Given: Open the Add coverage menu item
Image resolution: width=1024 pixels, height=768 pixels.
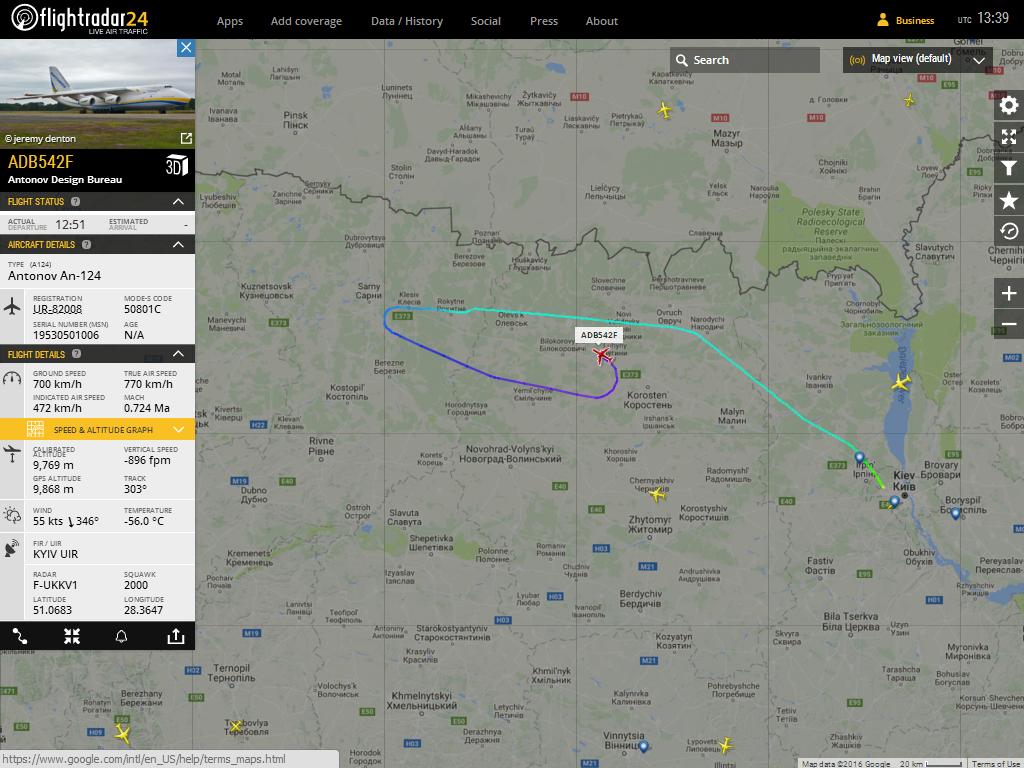Looking at the screenshot, I should point(306,21).
